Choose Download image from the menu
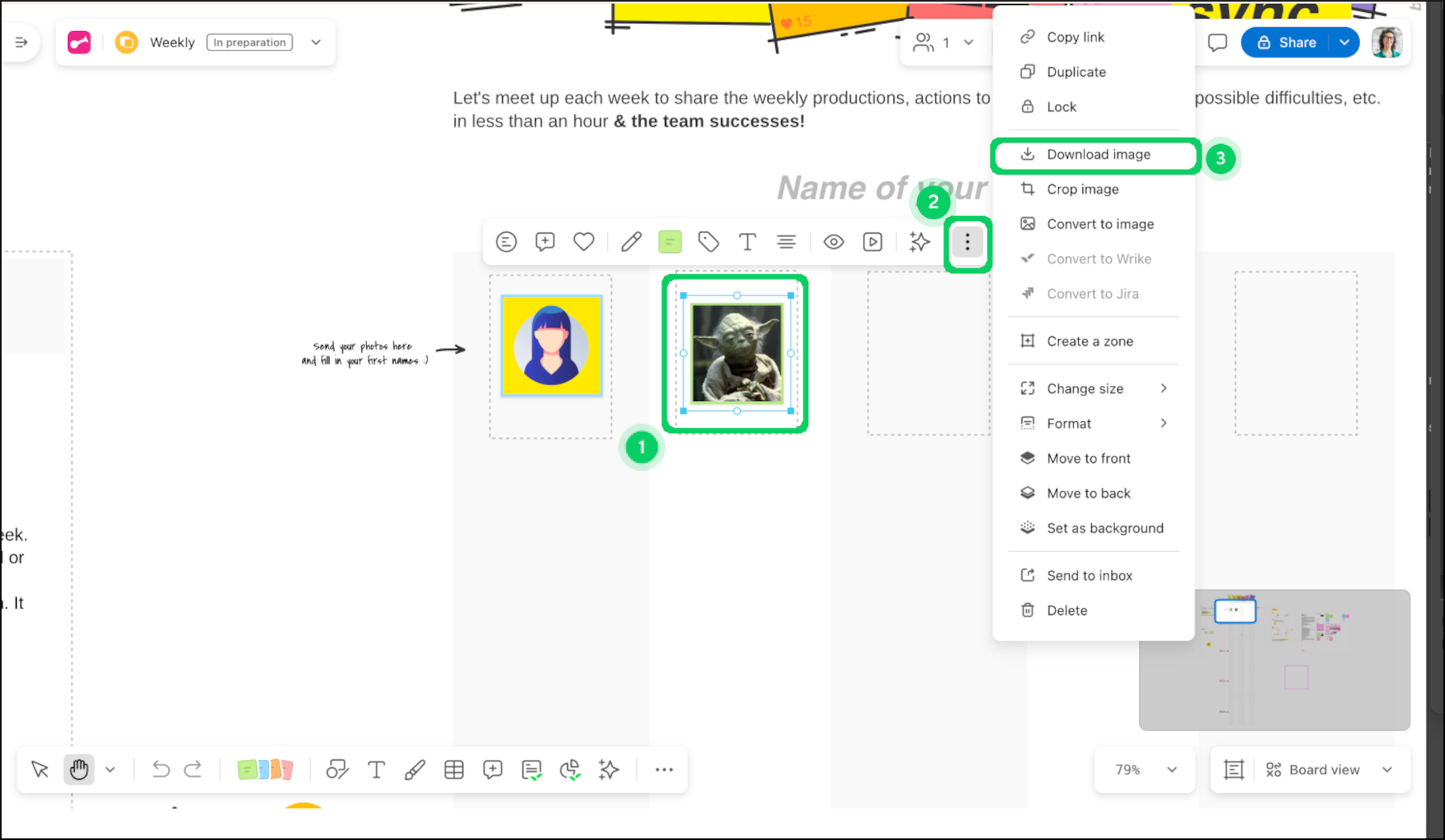1445x840 pixels. tap(1098, 155)
